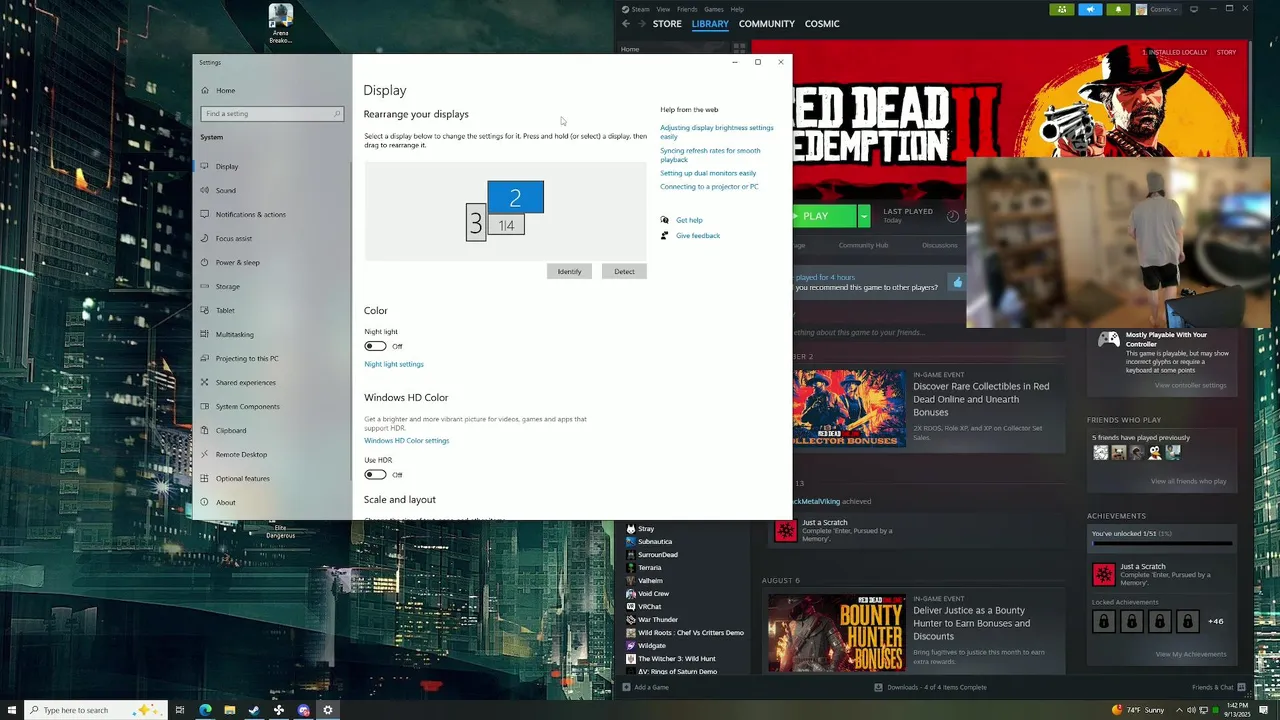Open Night light settings link
Screen dimensions: 1280x720
pos(394,364)
